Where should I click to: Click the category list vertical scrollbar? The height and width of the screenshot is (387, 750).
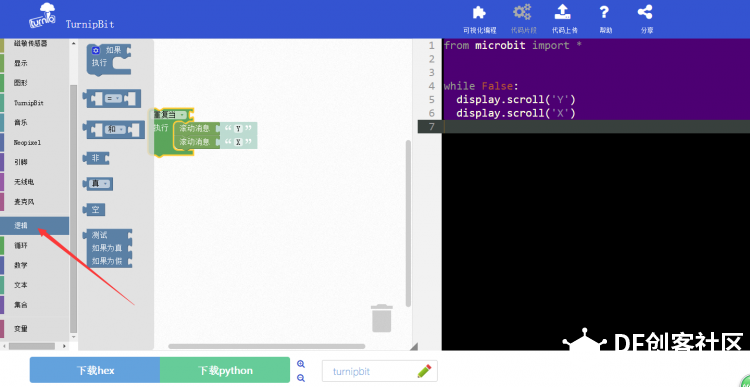tap(73, 208)
